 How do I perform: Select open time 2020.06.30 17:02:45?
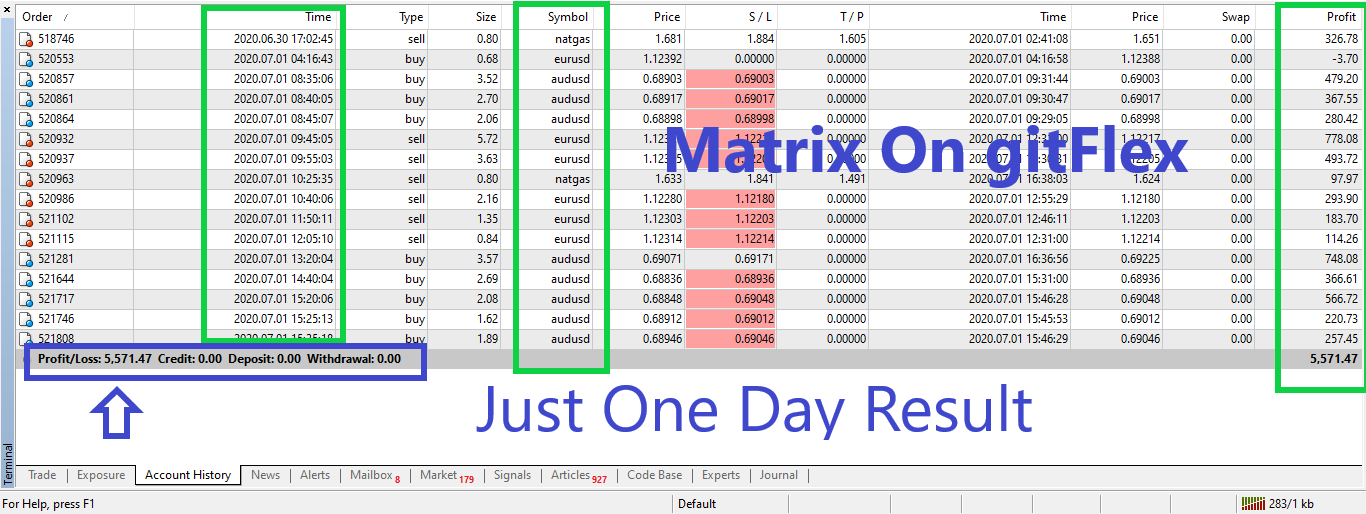(284, 39)
